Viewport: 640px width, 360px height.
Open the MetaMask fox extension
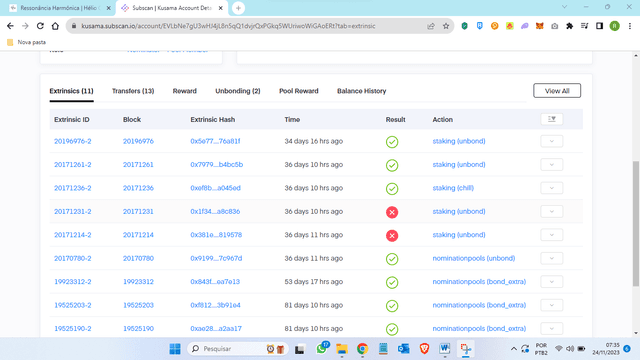pyautogui.click(x=540, y=26)
